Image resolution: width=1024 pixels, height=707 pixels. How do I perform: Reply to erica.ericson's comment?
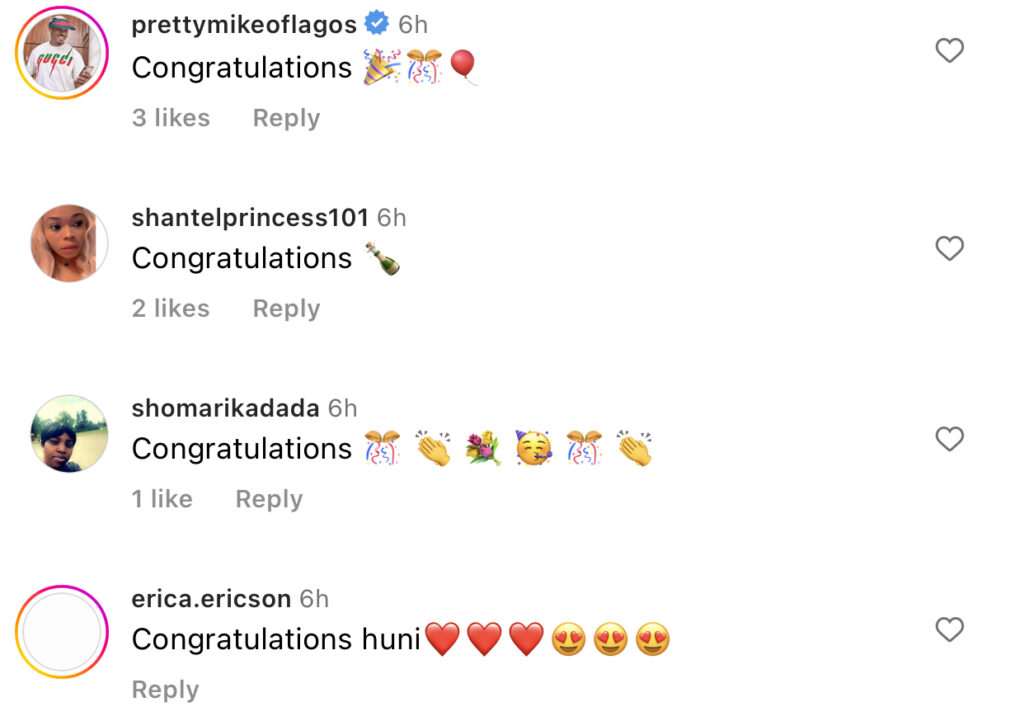tap(165, 690)
